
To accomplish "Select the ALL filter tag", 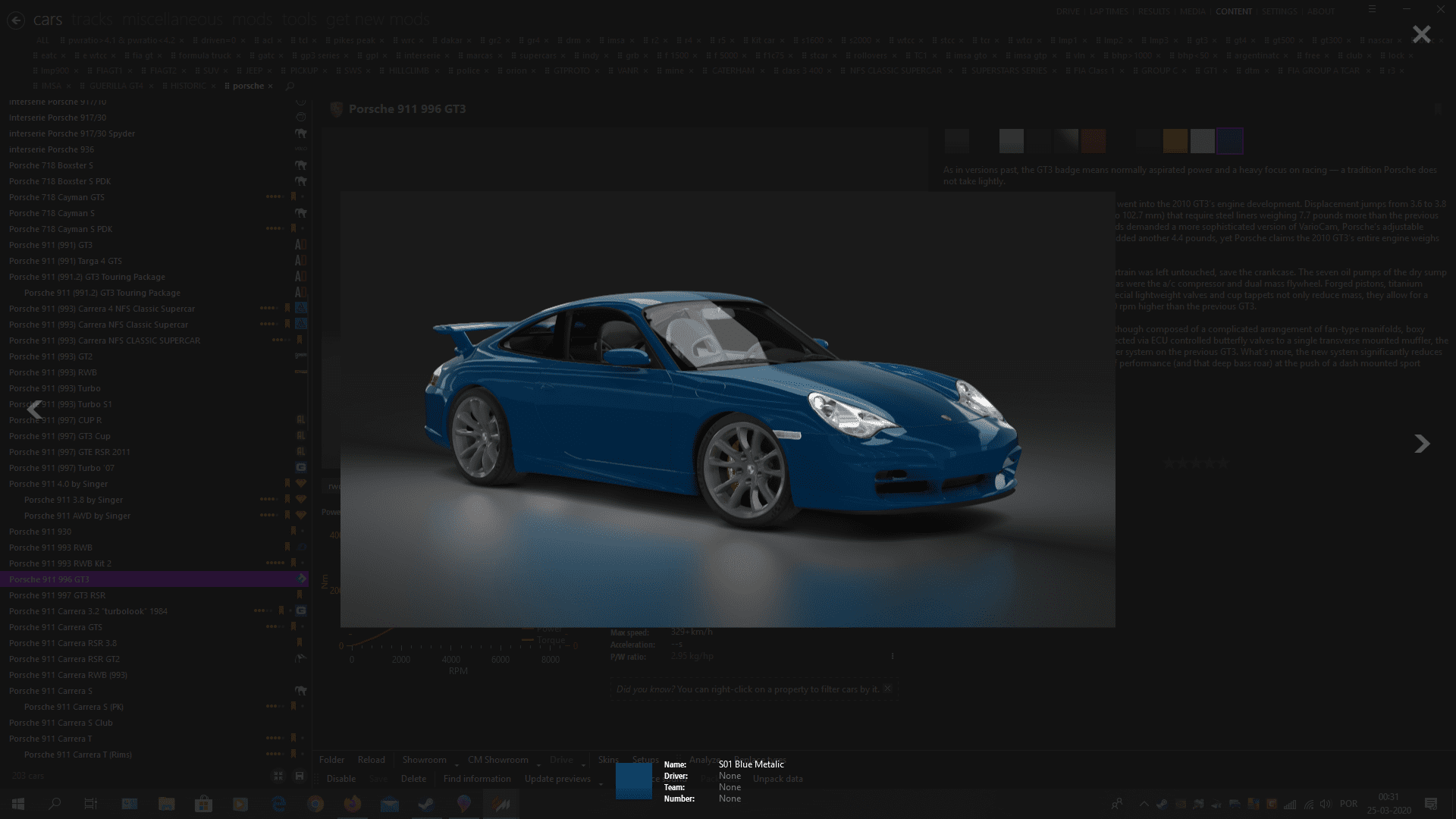I will [42, 40].
